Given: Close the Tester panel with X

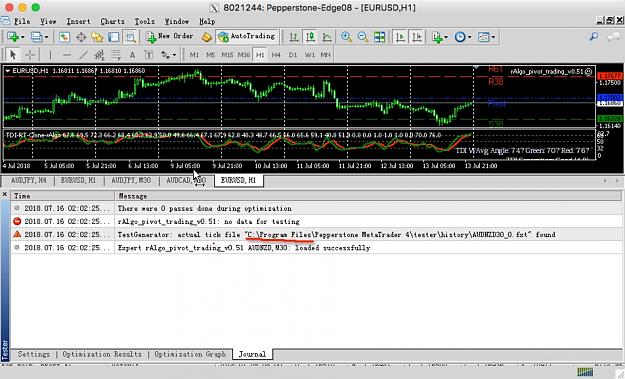Looking at the screenshot, I should pyautogui.click(x=5, y=194).
